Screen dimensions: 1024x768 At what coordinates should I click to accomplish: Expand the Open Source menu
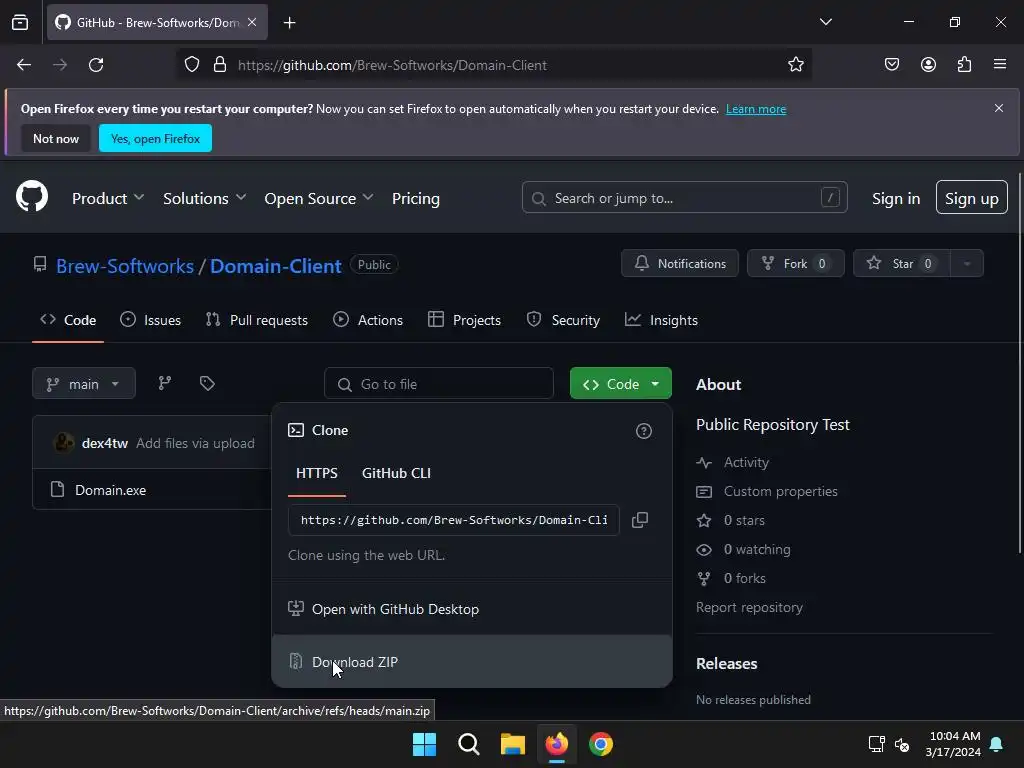point(319,198)
